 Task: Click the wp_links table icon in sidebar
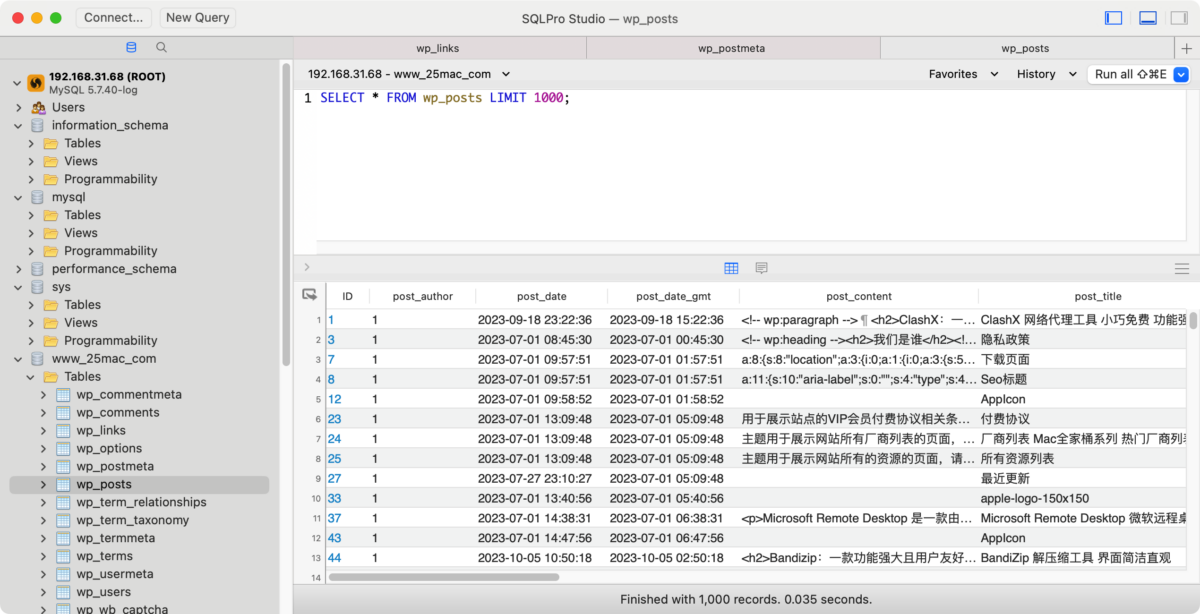coord(63,430)
